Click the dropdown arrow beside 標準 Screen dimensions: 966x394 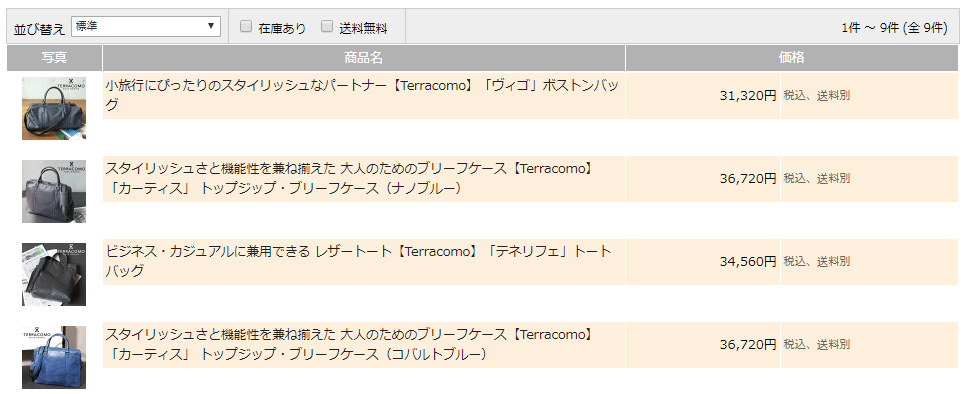(211, 26)
